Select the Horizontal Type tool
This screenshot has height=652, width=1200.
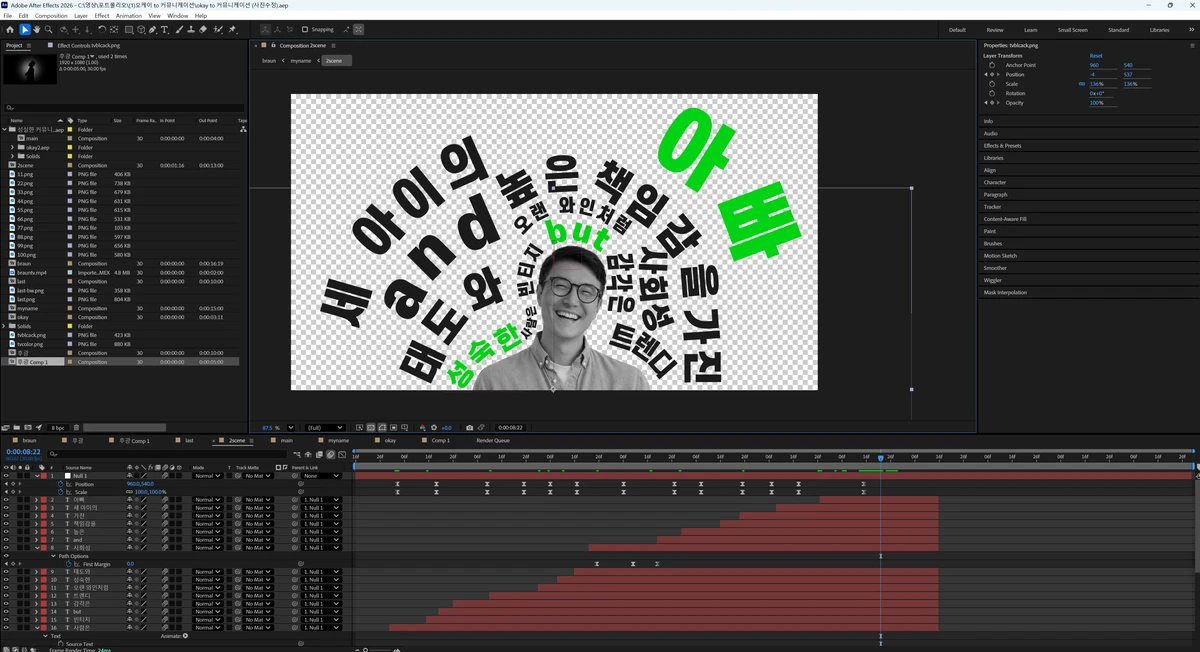tap(164, 30)
